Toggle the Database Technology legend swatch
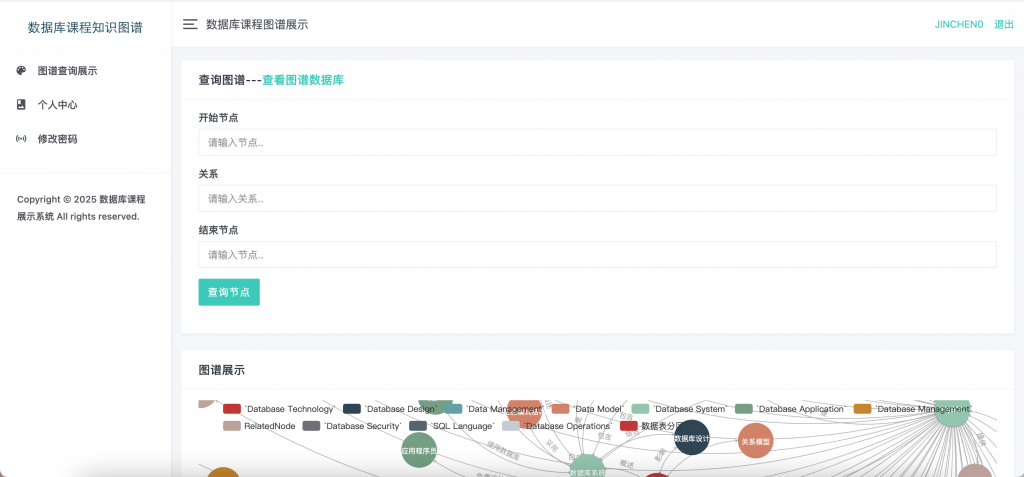 pyautogui.click(x=232, y=409)
